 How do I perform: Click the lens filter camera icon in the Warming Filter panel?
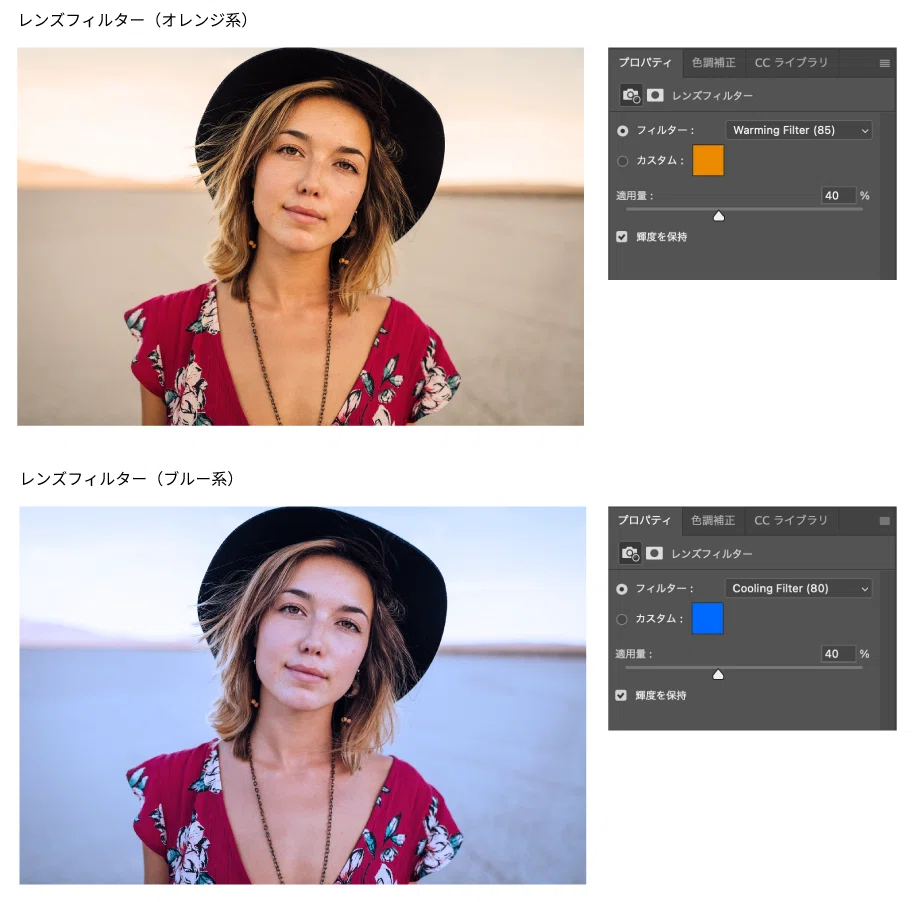pos(631,95)
